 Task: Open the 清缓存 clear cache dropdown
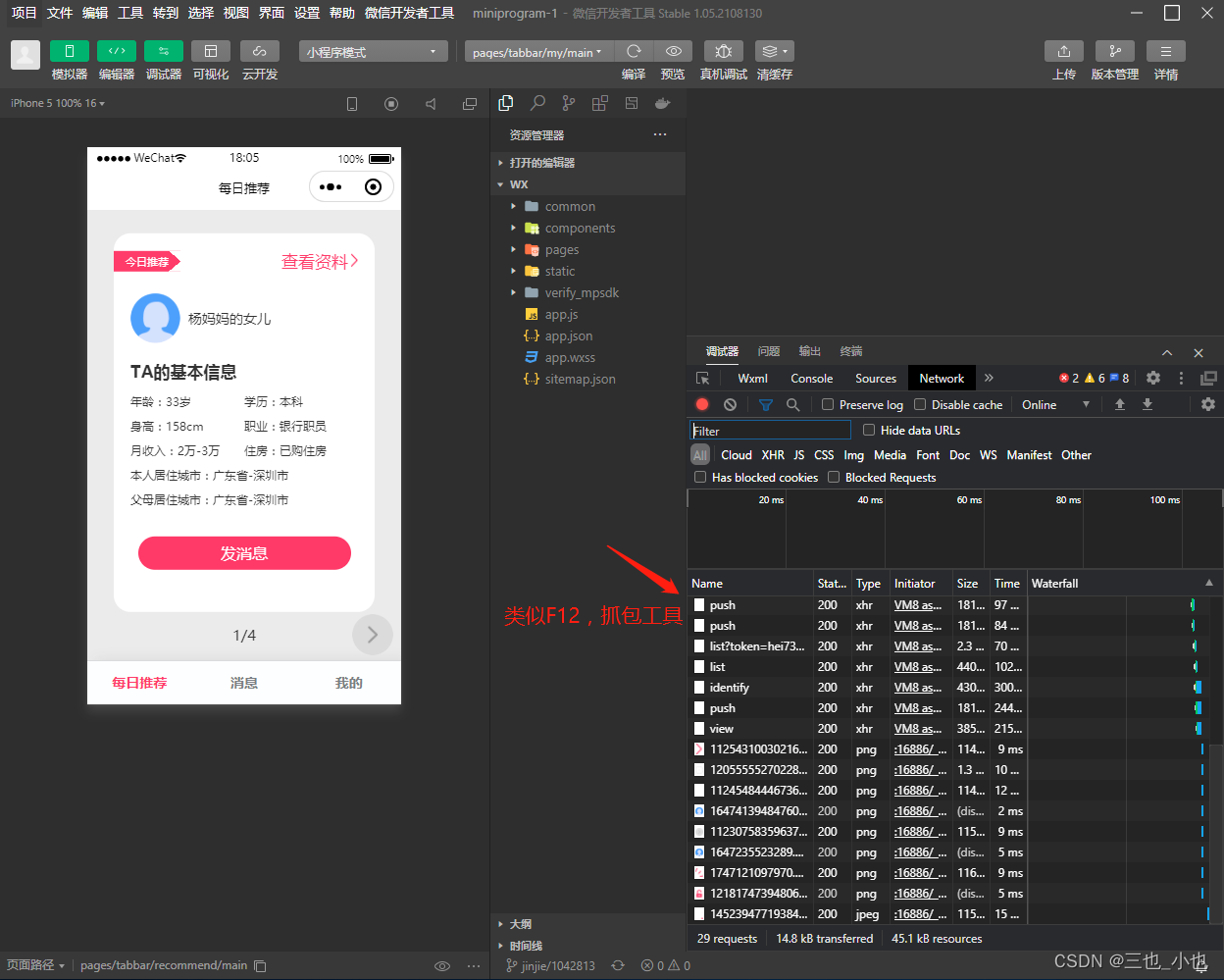click(774, 51)
